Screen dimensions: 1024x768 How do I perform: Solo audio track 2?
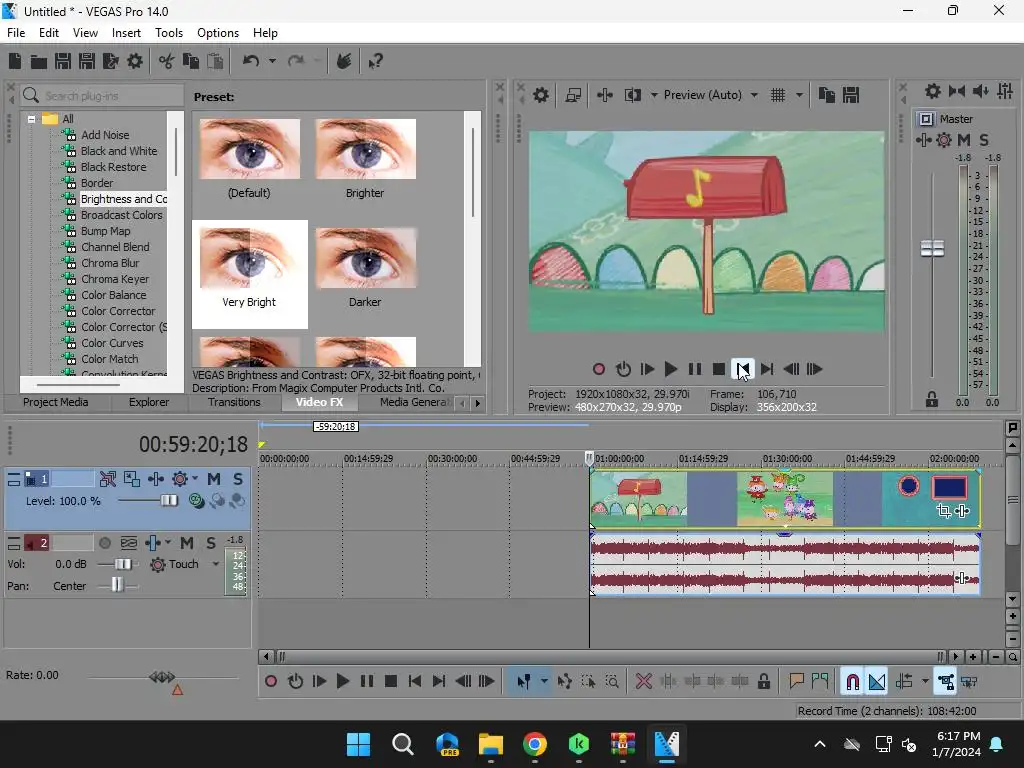coord(211,543)
